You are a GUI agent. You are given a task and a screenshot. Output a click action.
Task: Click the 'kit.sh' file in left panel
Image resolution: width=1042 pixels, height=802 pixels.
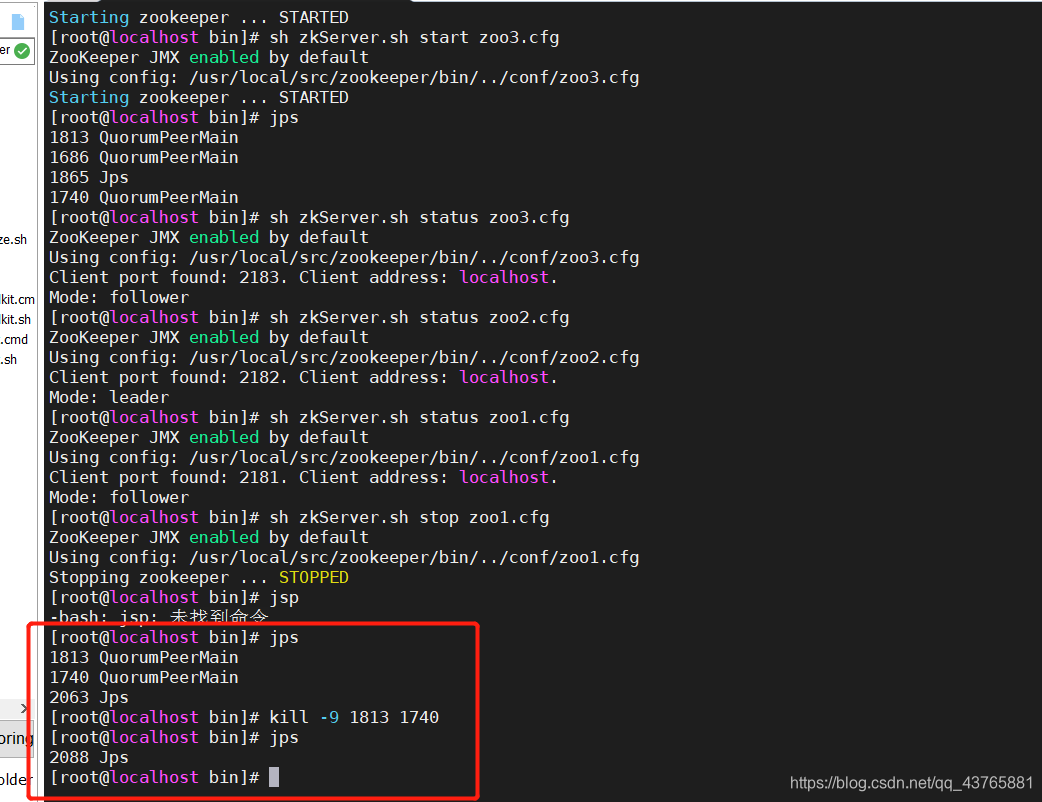(x=16, y=320)
